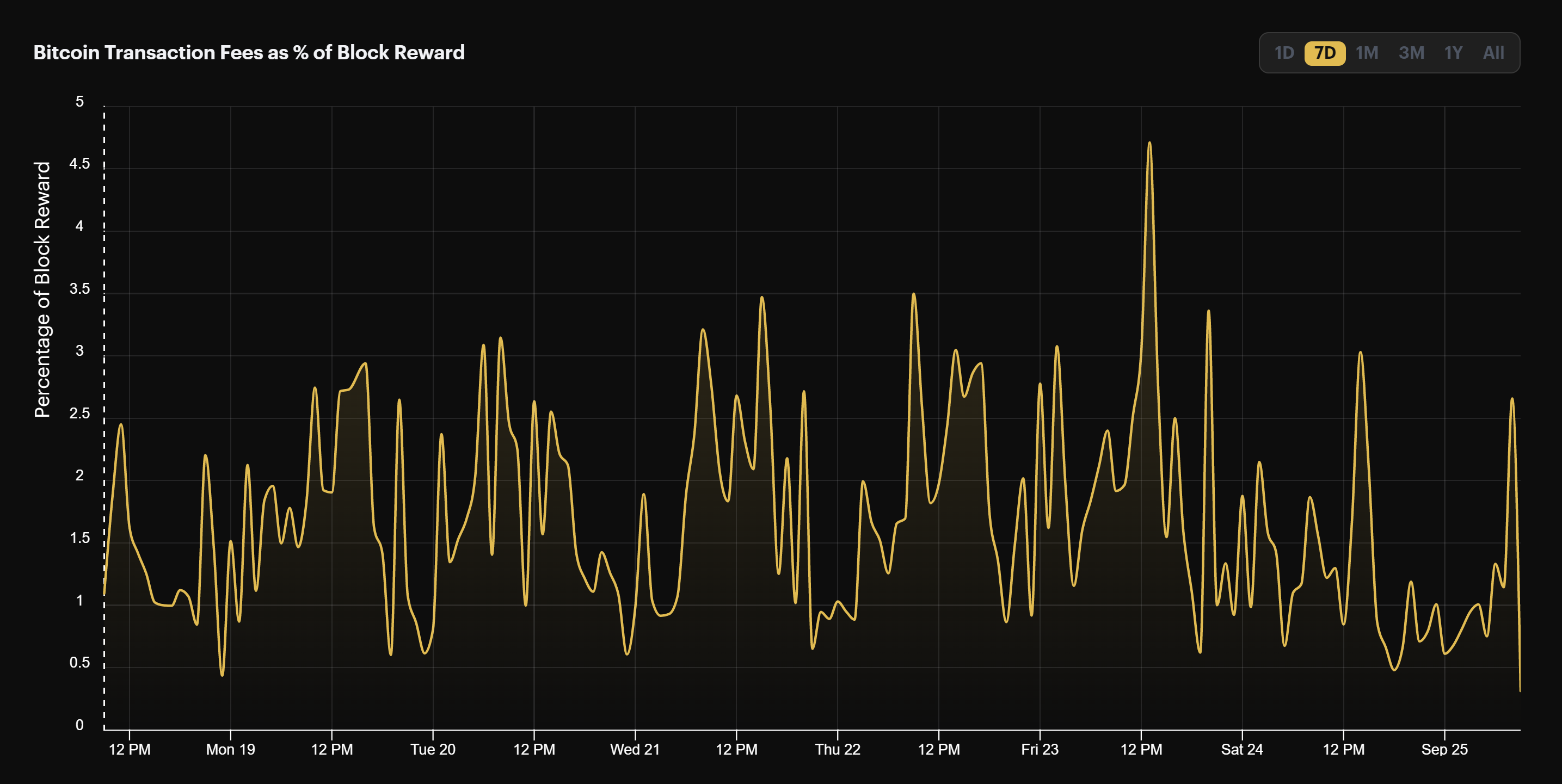This screenshot has width=1562, height=784.
Task: Show All time range data
Action: (x=1493, y=53)
